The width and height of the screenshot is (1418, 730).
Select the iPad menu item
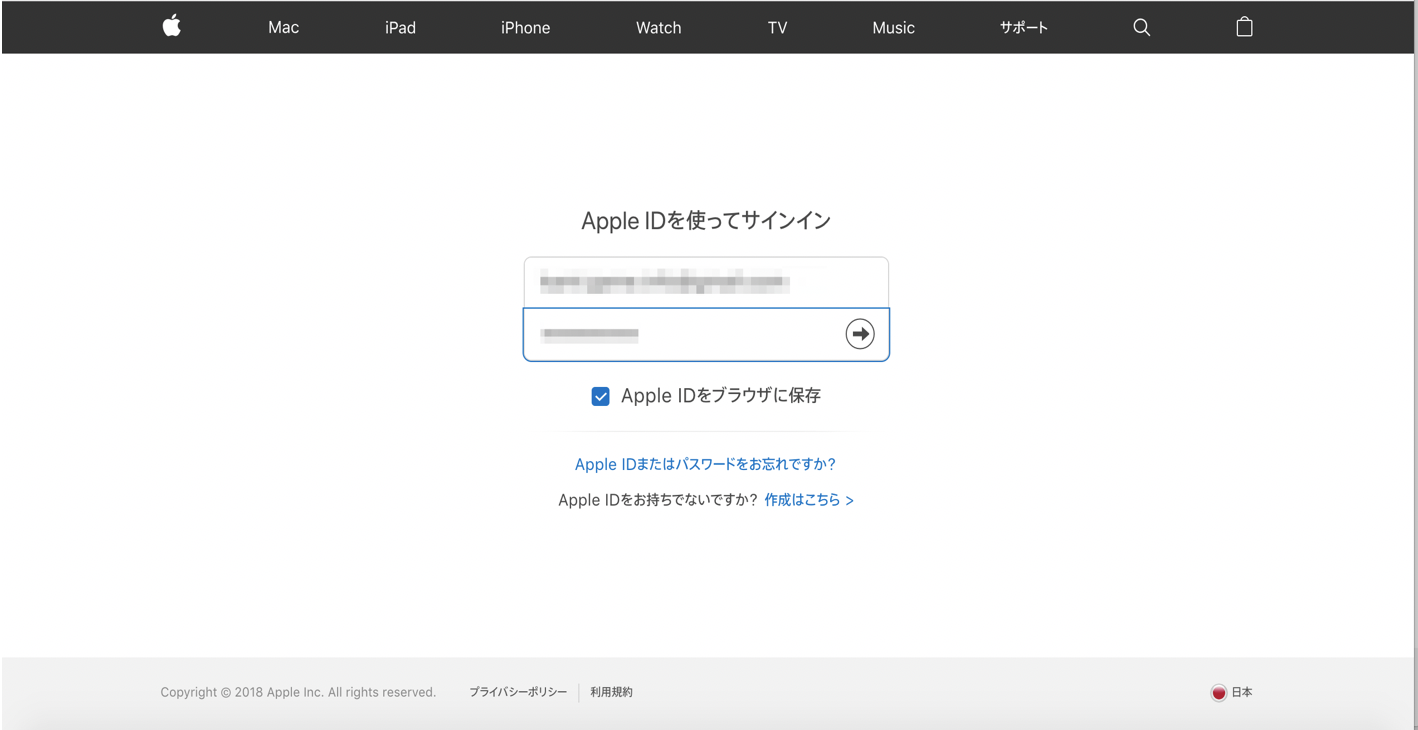tap(400, 27)
